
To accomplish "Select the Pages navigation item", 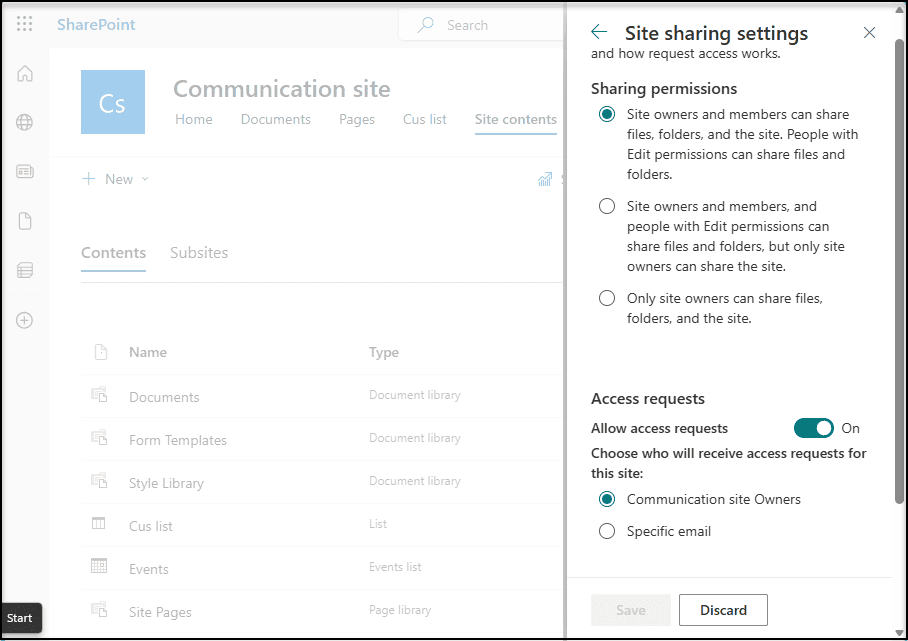I will [356, 119].
